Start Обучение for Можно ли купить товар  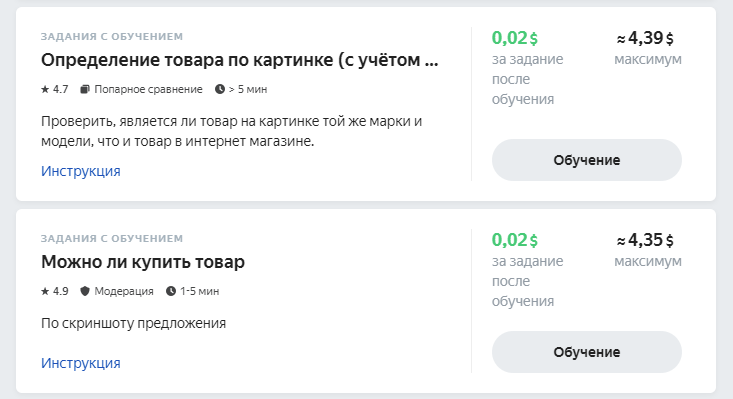(x=587, y=352)
